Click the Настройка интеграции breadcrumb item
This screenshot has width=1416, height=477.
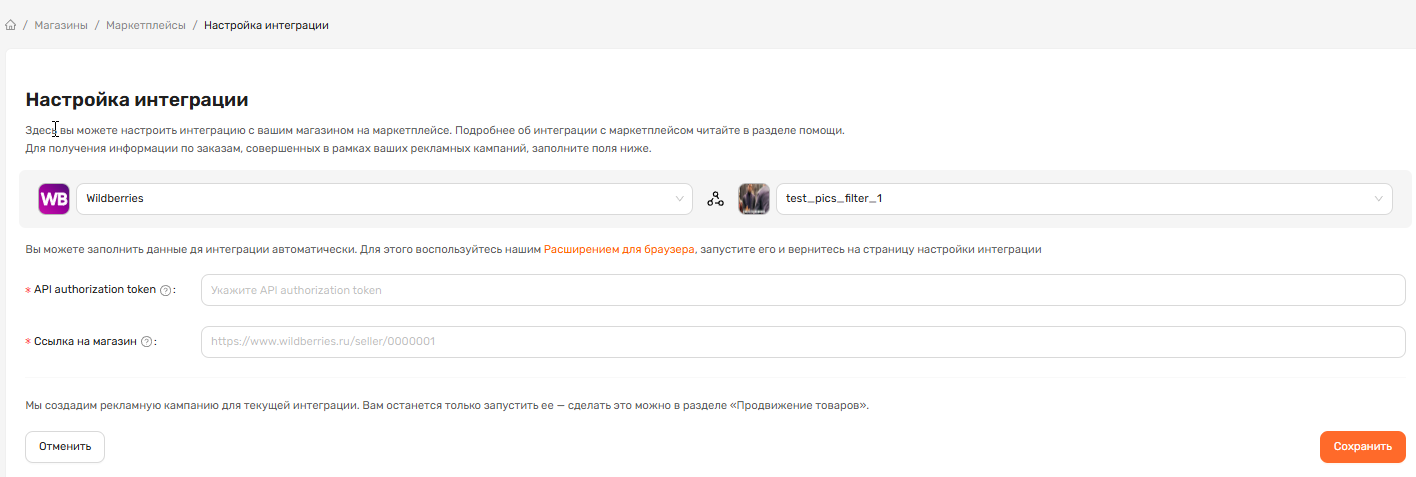click(x=266, y=25)
